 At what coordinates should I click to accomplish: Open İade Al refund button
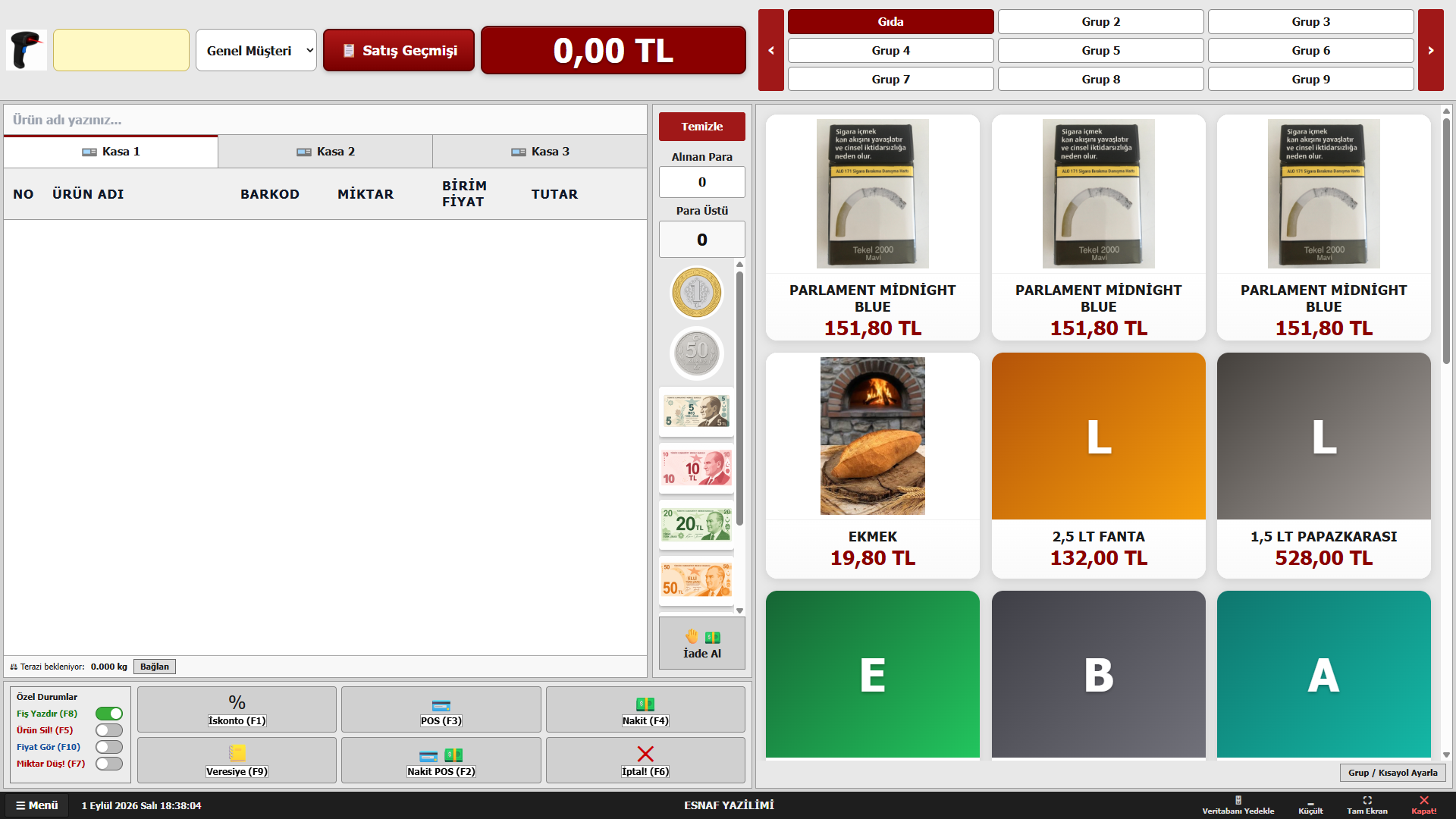coord(701,643)
